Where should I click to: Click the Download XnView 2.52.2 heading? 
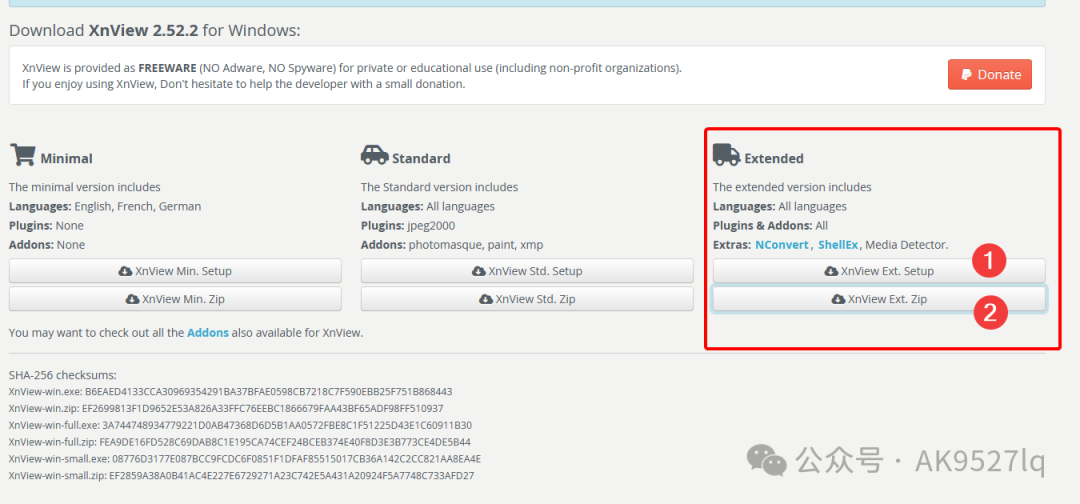point(154,30)
